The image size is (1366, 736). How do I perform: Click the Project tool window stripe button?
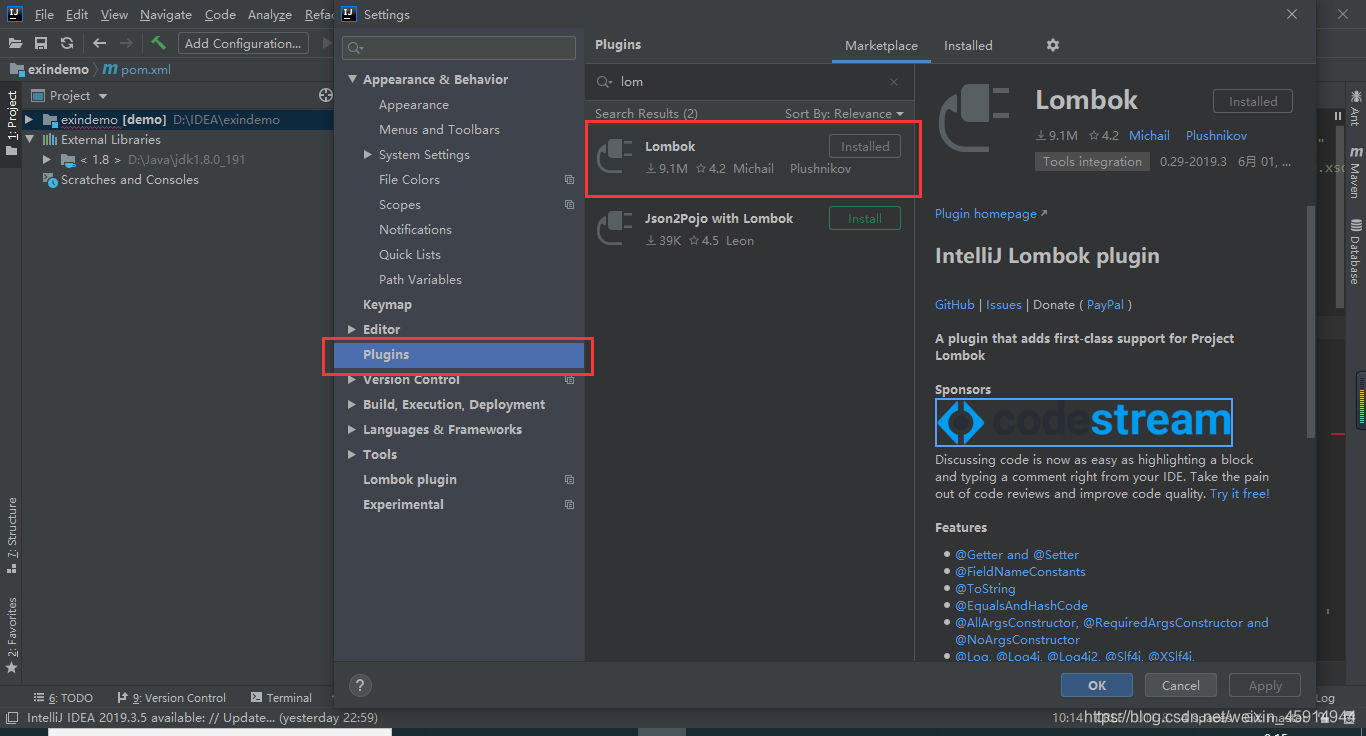[12, 123]
